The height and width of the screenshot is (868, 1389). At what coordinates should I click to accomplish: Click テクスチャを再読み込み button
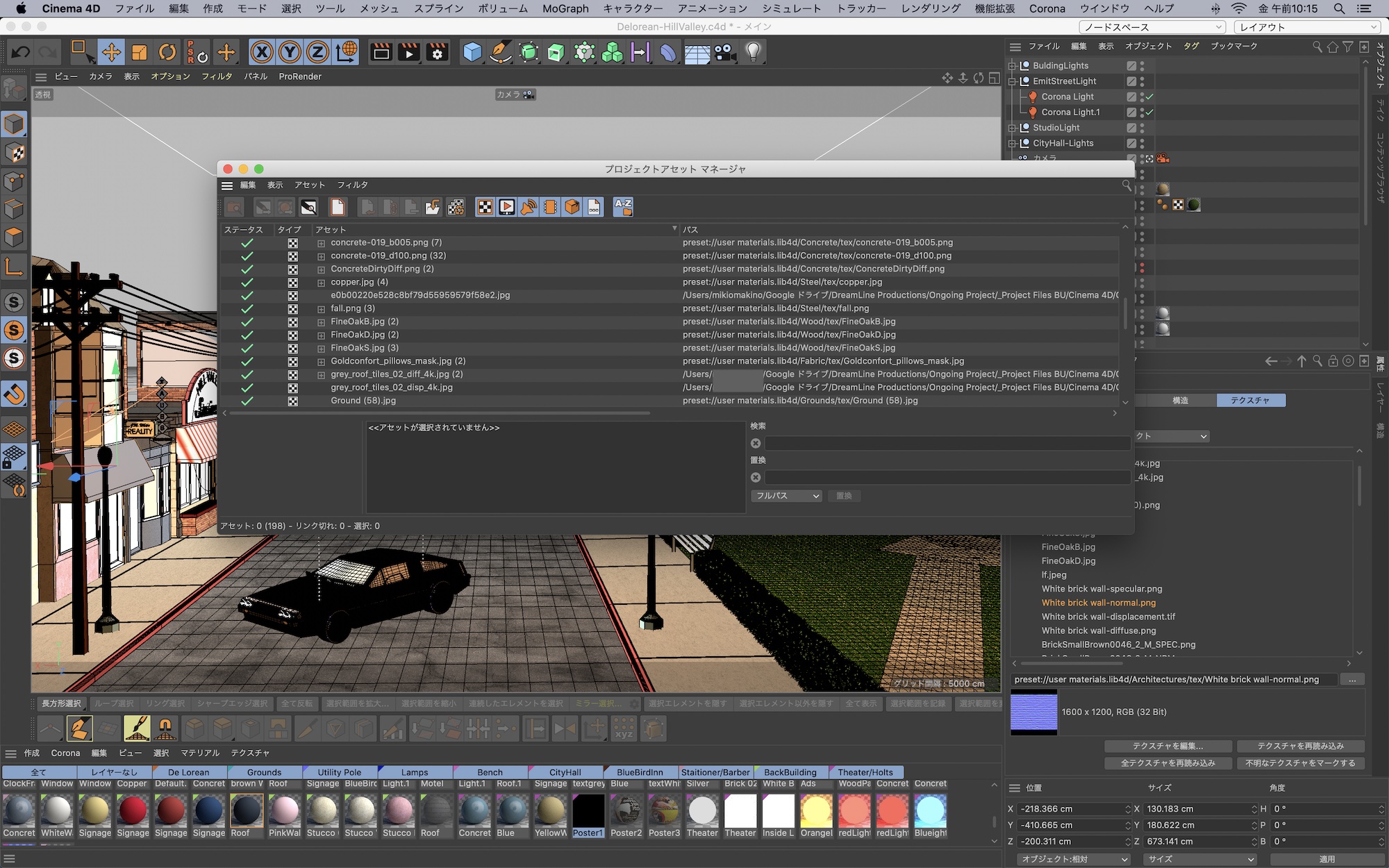coord(1300,746)
